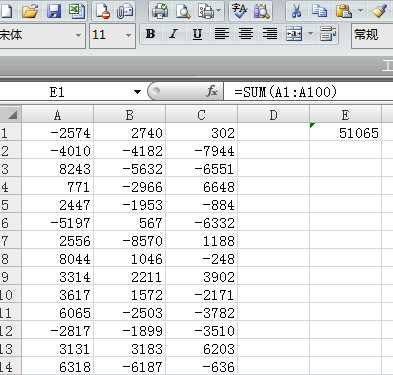Screen dimensions: 393x375
Task: Click the merge and center icon
Action: point(294,34)
